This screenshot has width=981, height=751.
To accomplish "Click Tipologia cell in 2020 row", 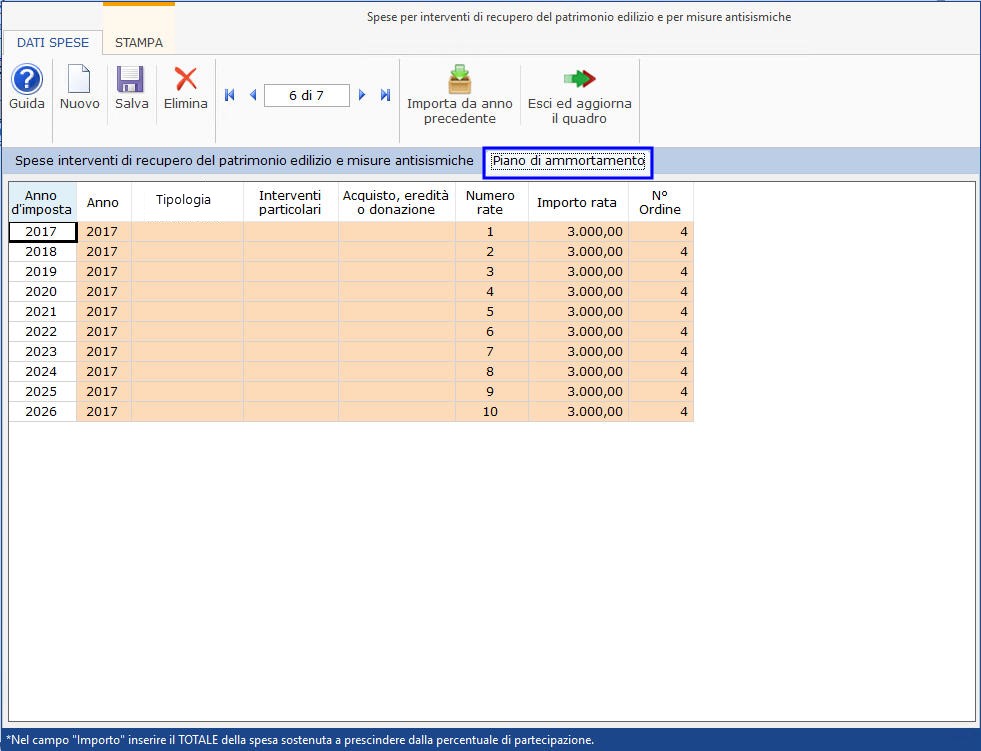I will (188, 292).
